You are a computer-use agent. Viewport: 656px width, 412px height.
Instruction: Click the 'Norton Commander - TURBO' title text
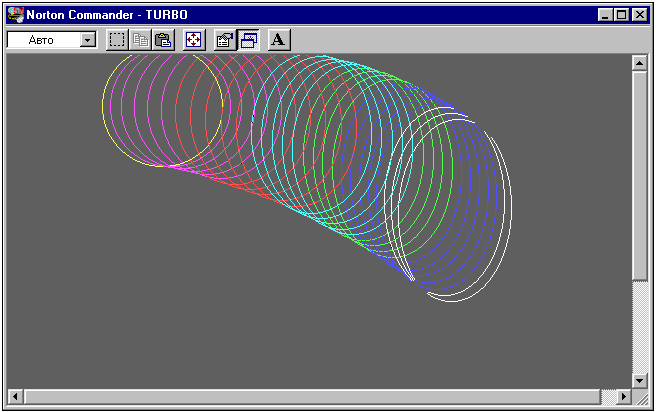(x=107, y=15)
